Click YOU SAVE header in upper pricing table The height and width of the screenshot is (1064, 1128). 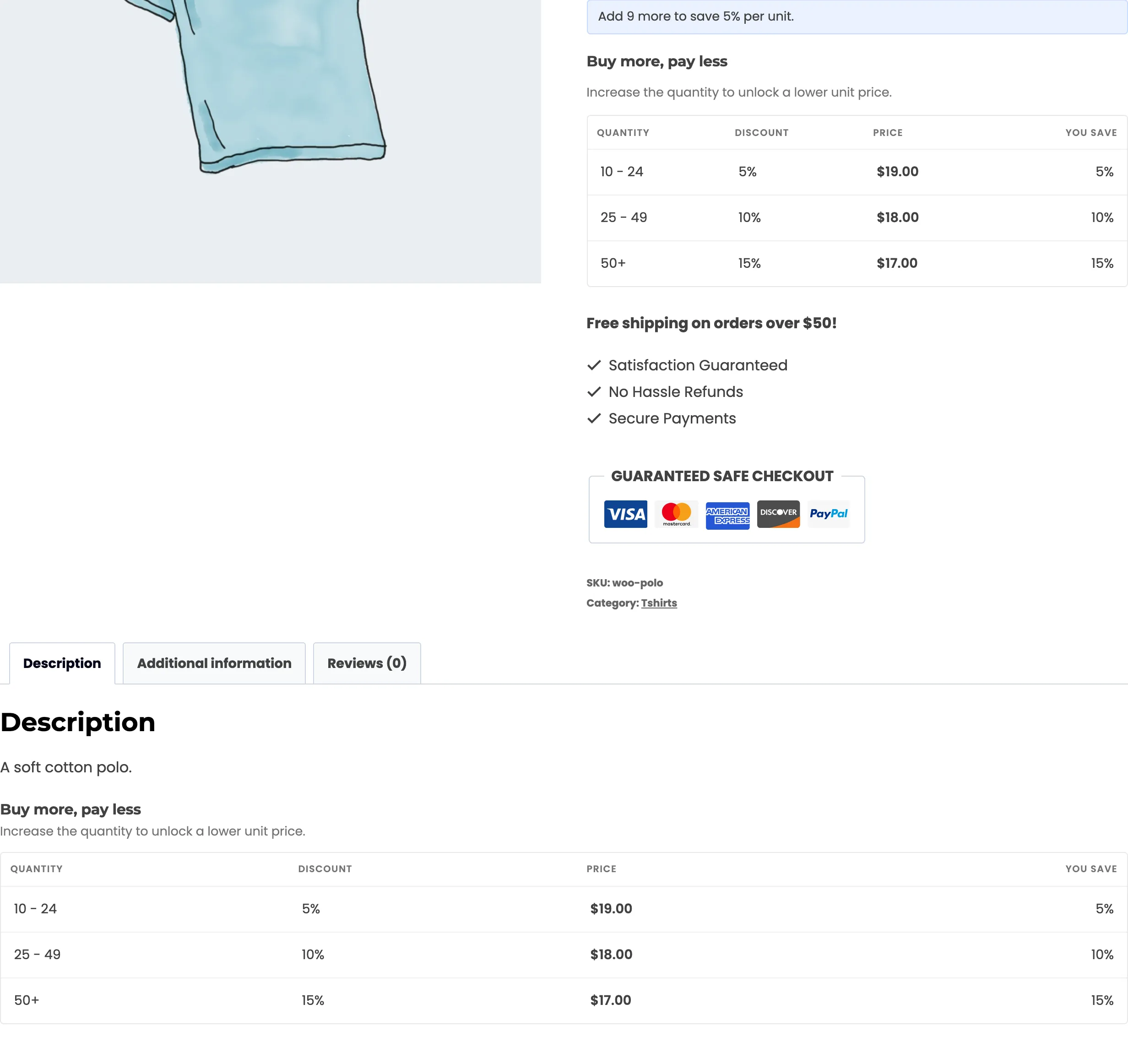click(1090, 133)
